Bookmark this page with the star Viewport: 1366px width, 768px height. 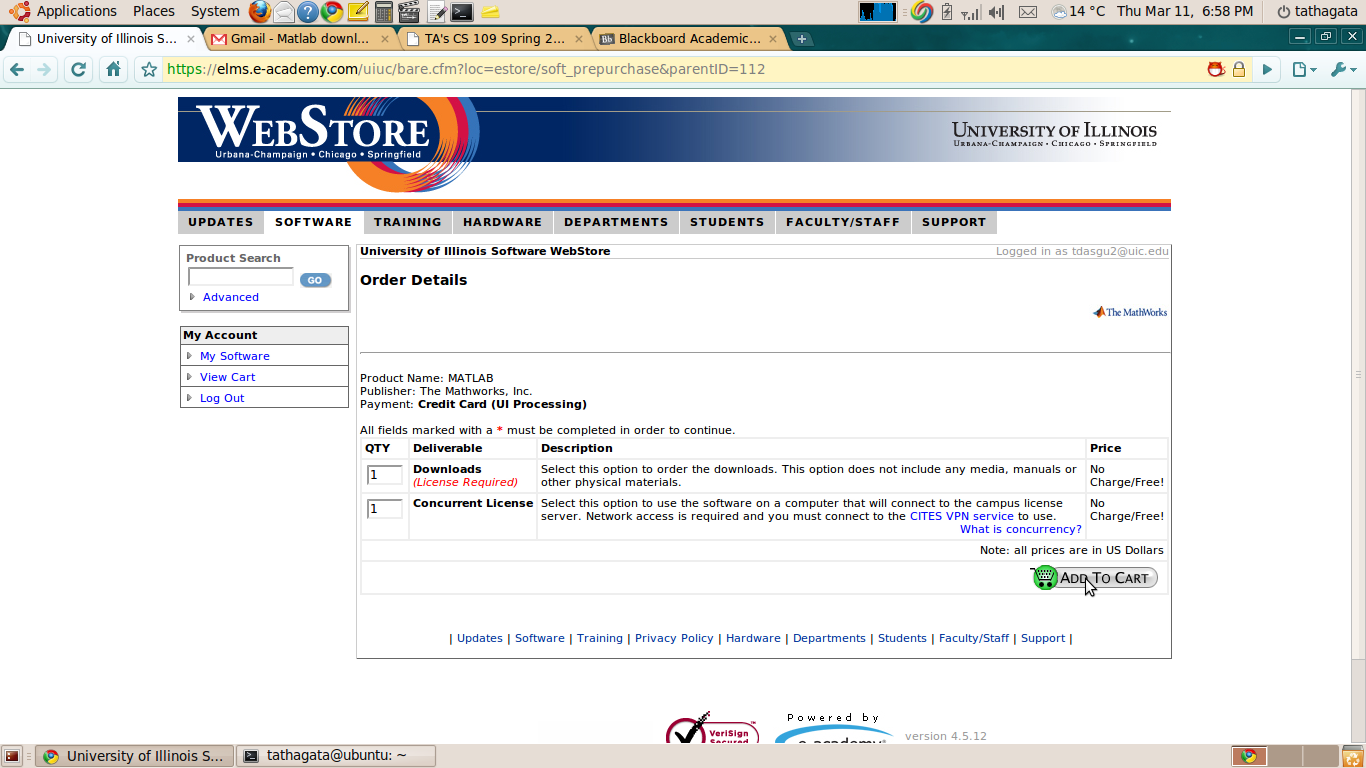(149, 69)
